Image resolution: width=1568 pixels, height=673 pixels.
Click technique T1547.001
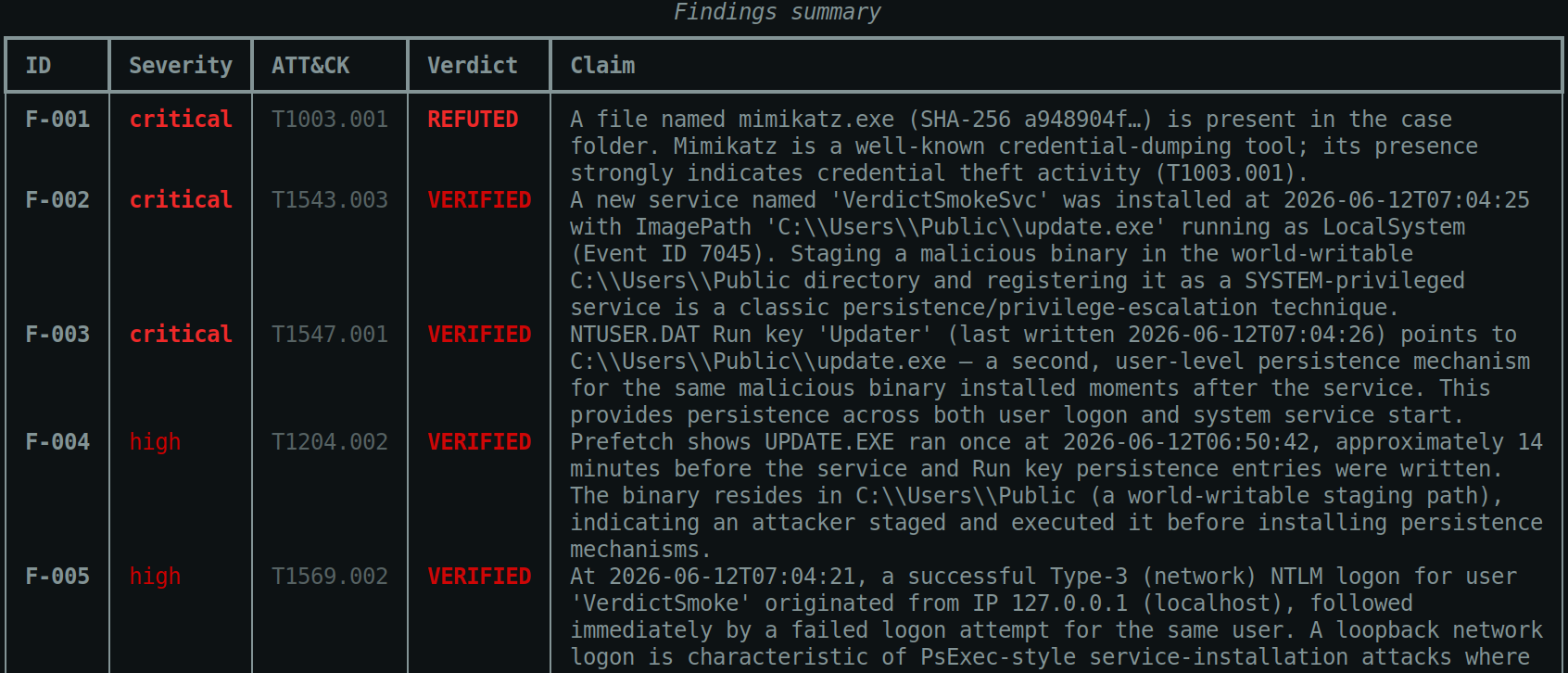pyautogui.click(x=330, y=335)
